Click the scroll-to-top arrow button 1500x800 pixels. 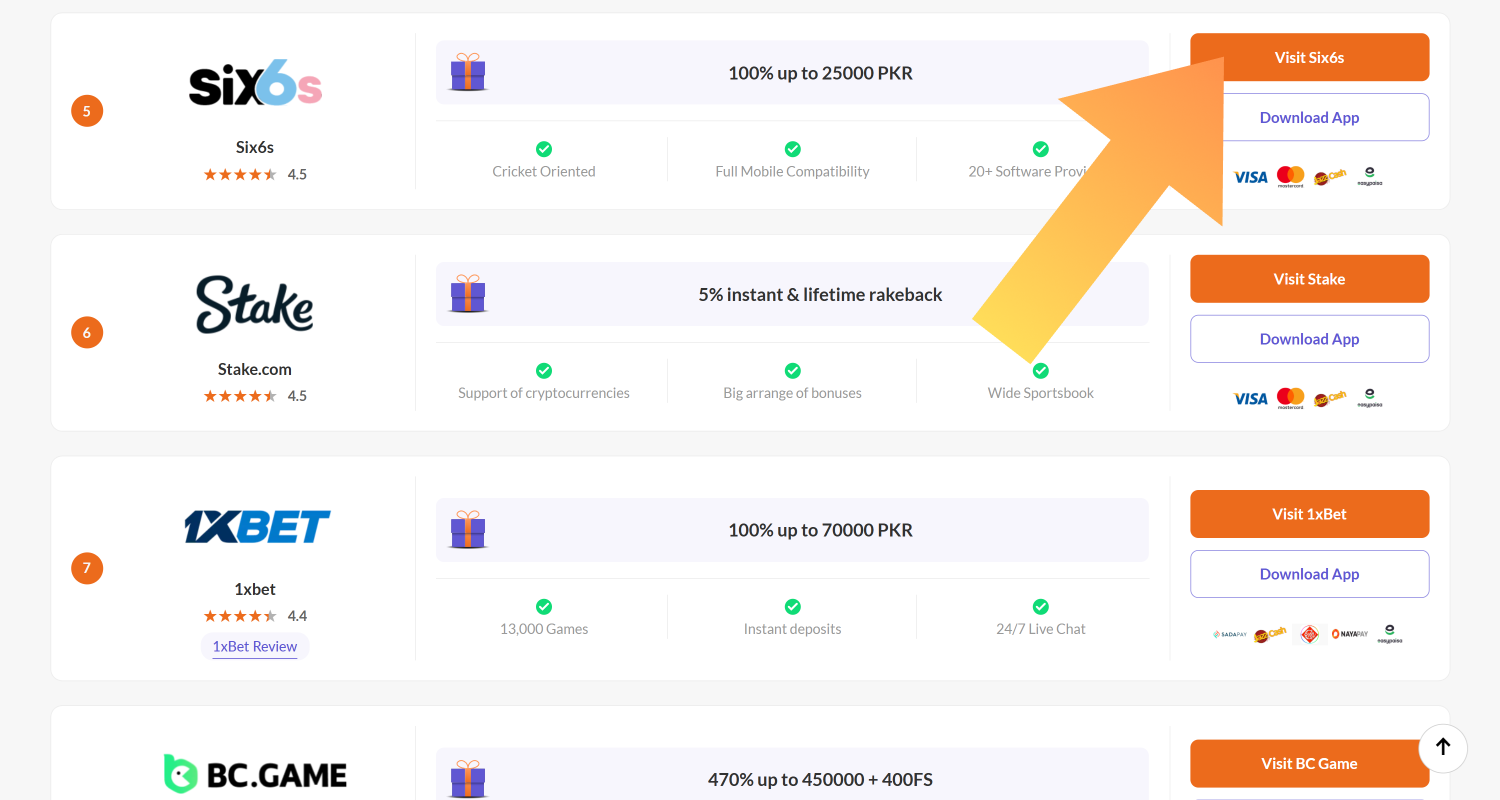(1443, 747)
